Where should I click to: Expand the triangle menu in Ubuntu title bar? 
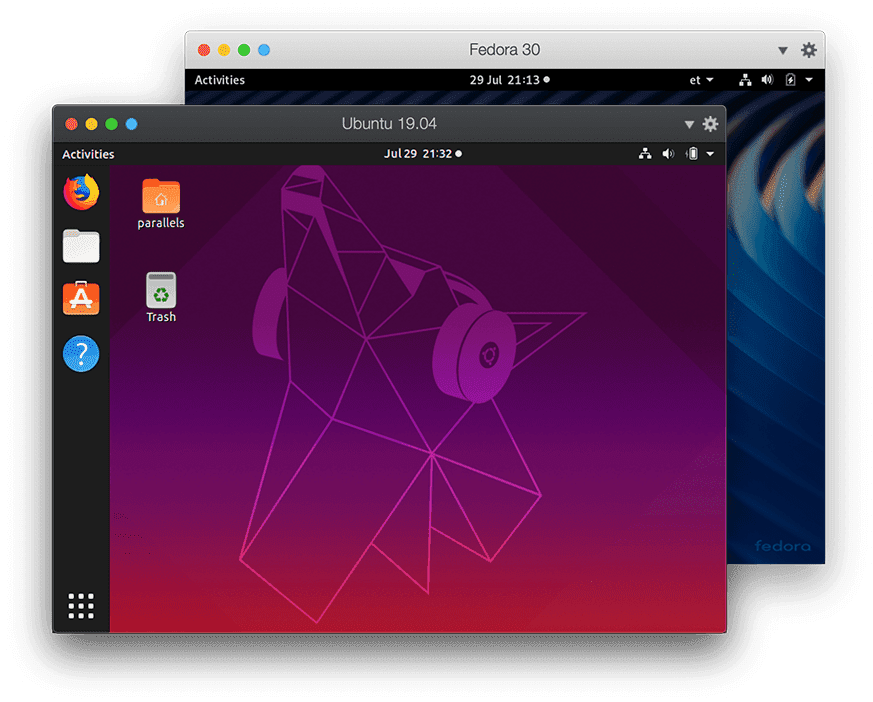[x=689, y=124]
